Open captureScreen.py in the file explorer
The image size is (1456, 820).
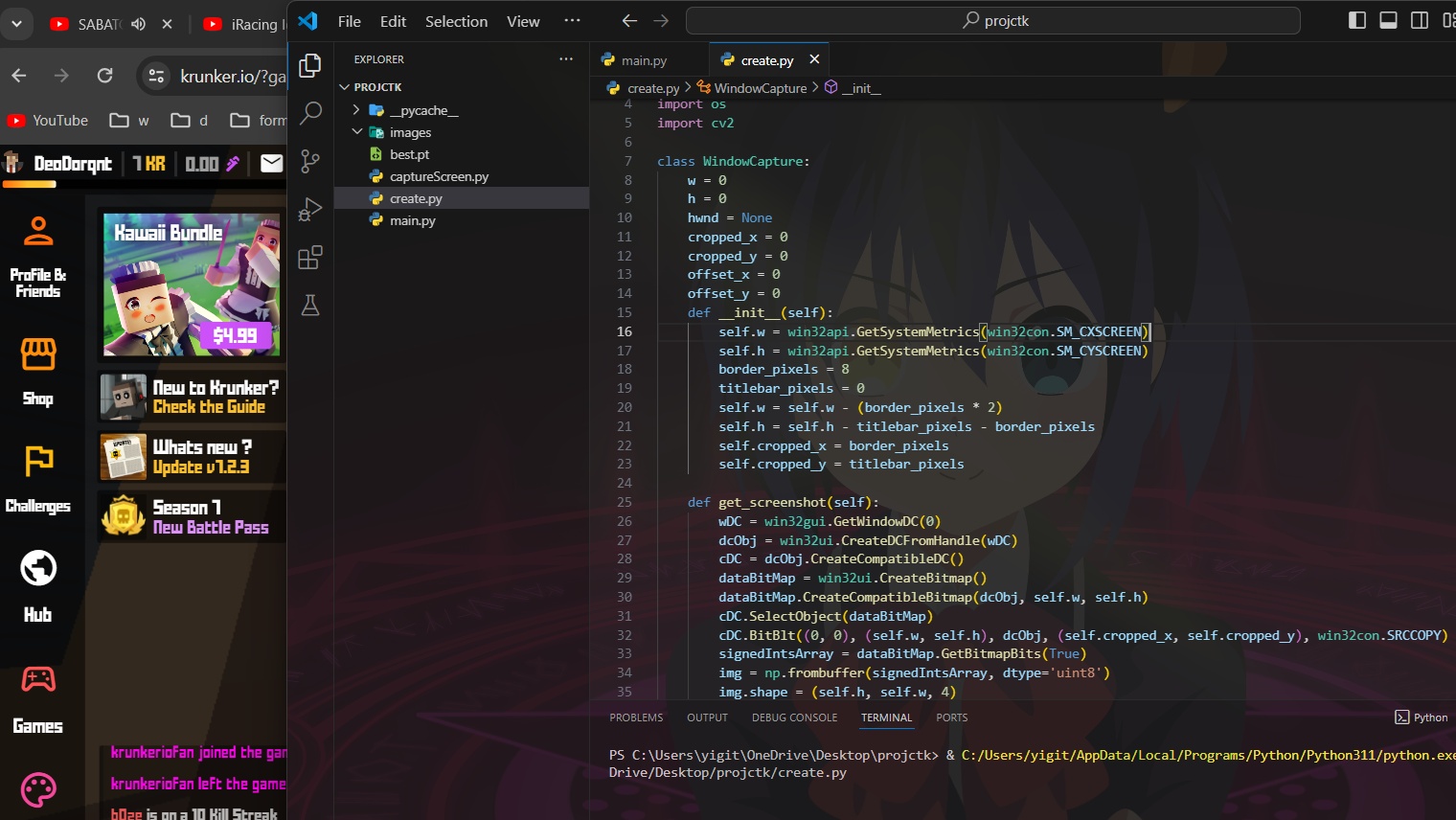click(x=439, y=176)
